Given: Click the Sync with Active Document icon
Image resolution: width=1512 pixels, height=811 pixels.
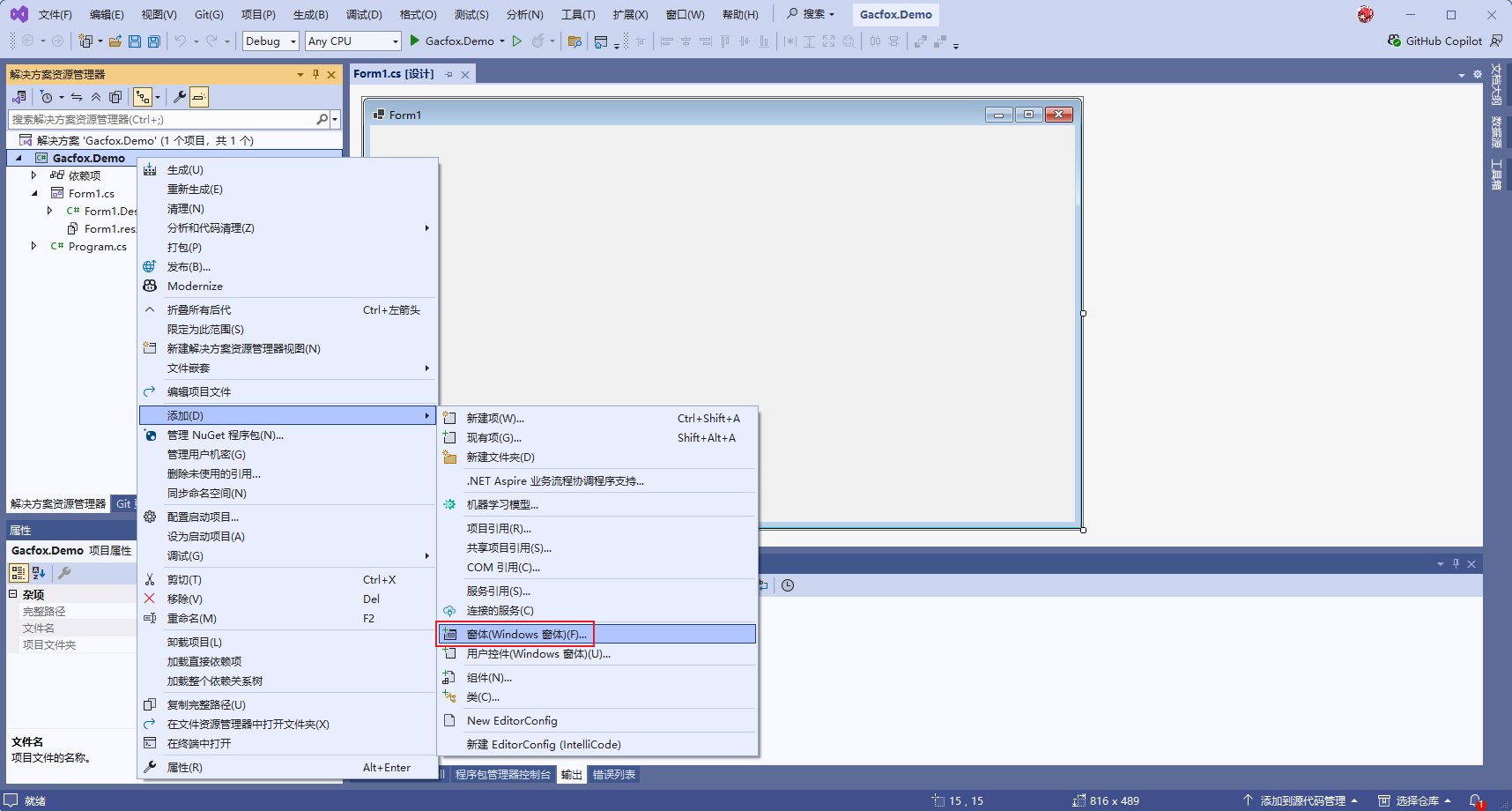Looking at the screenshot, I should [77, 97].
